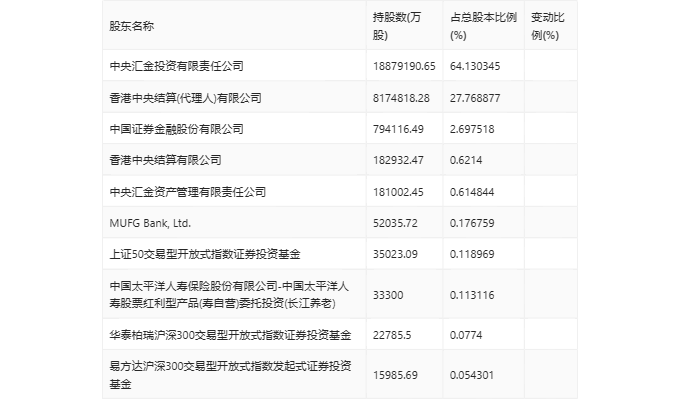Select the value 8174818.28
The width and height of the screenshot is (680, 399).
pyautogui.click(x=401, y=98)
